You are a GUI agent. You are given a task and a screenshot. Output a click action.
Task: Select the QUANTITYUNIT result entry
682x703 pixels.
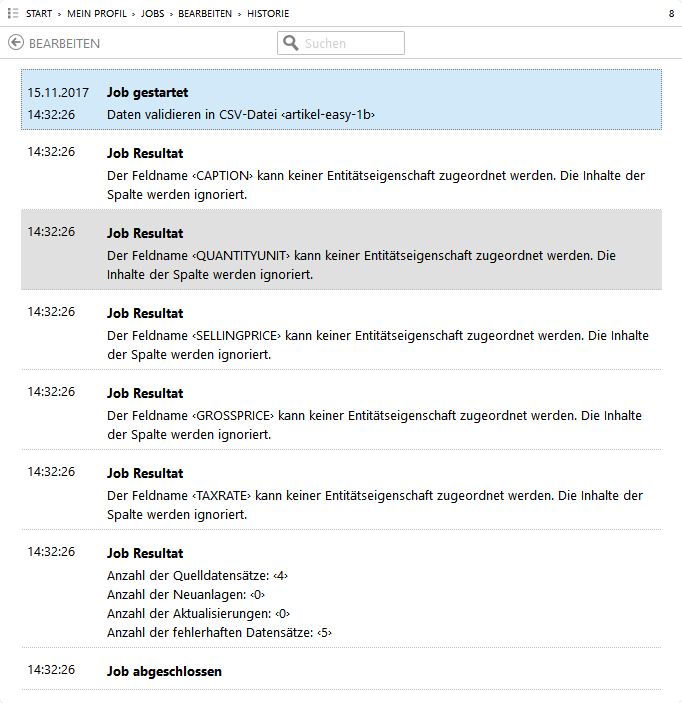[x=341, y=250]
